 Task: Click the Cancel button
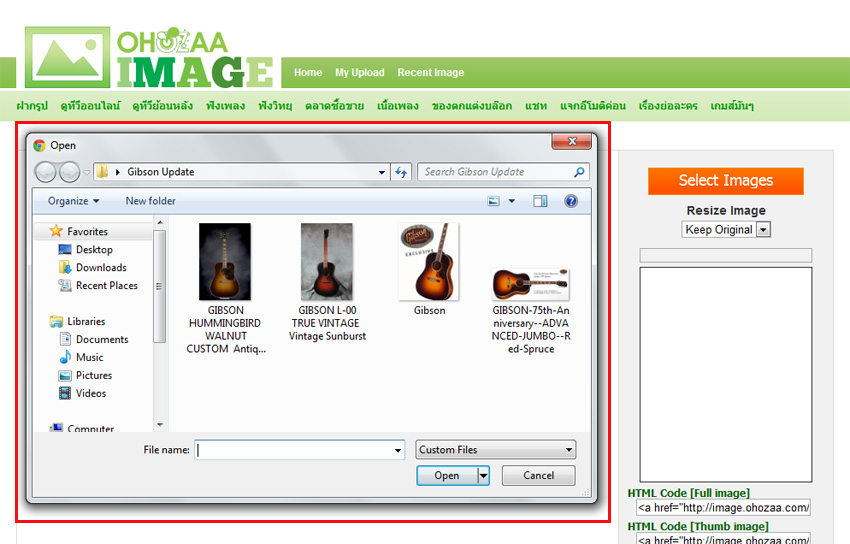point(538,475)
